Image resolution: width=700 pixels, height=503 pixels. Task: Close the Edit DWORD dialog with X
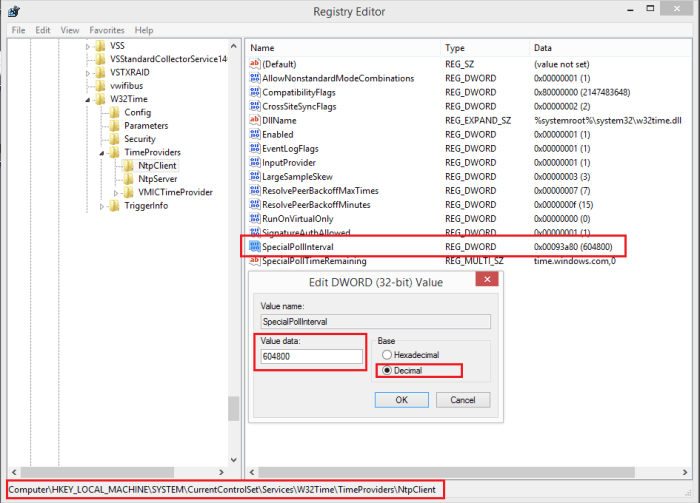click(x=487, y=279)
